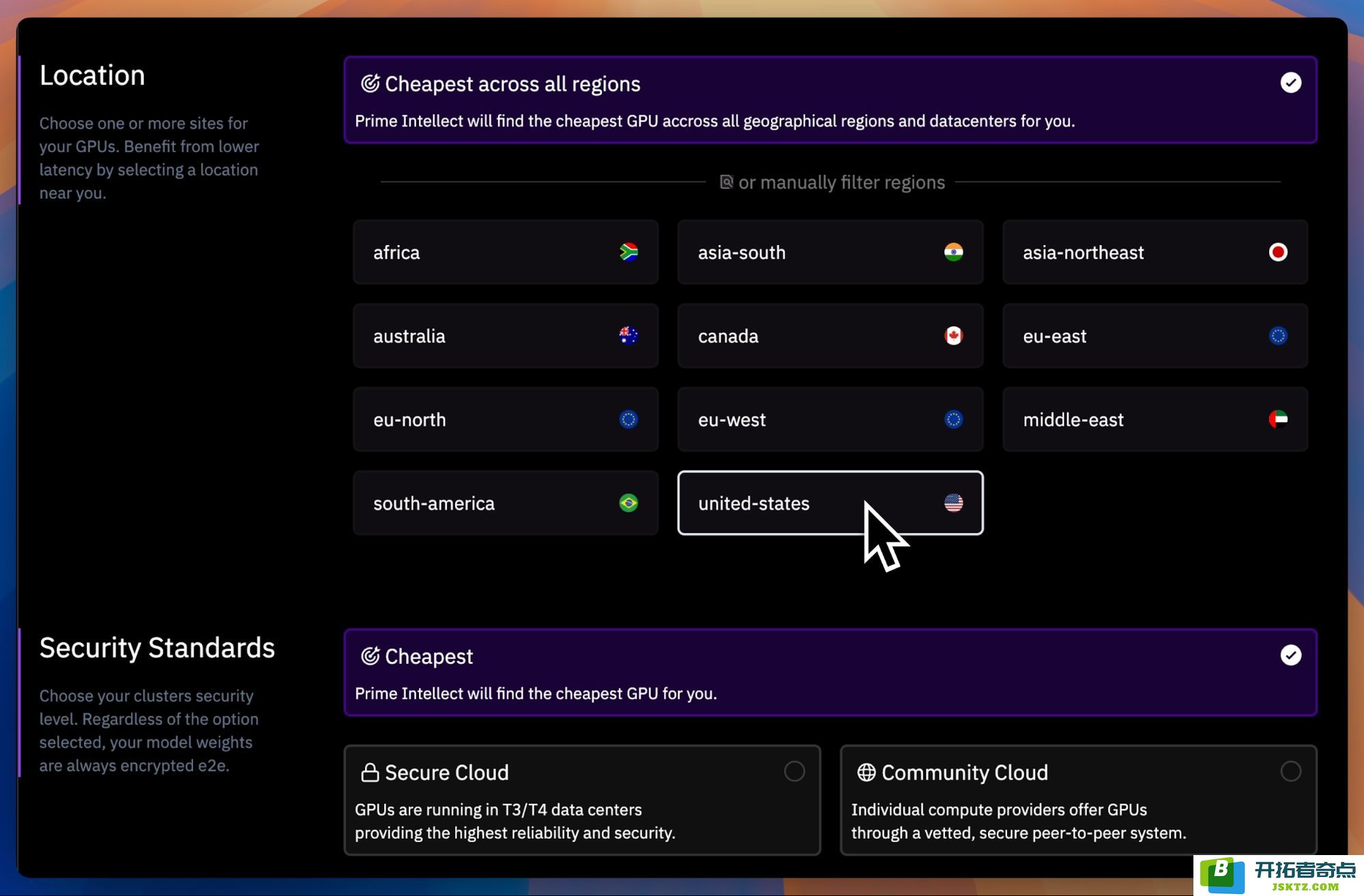Click the EU flag on eu-west

pos(953,419)
